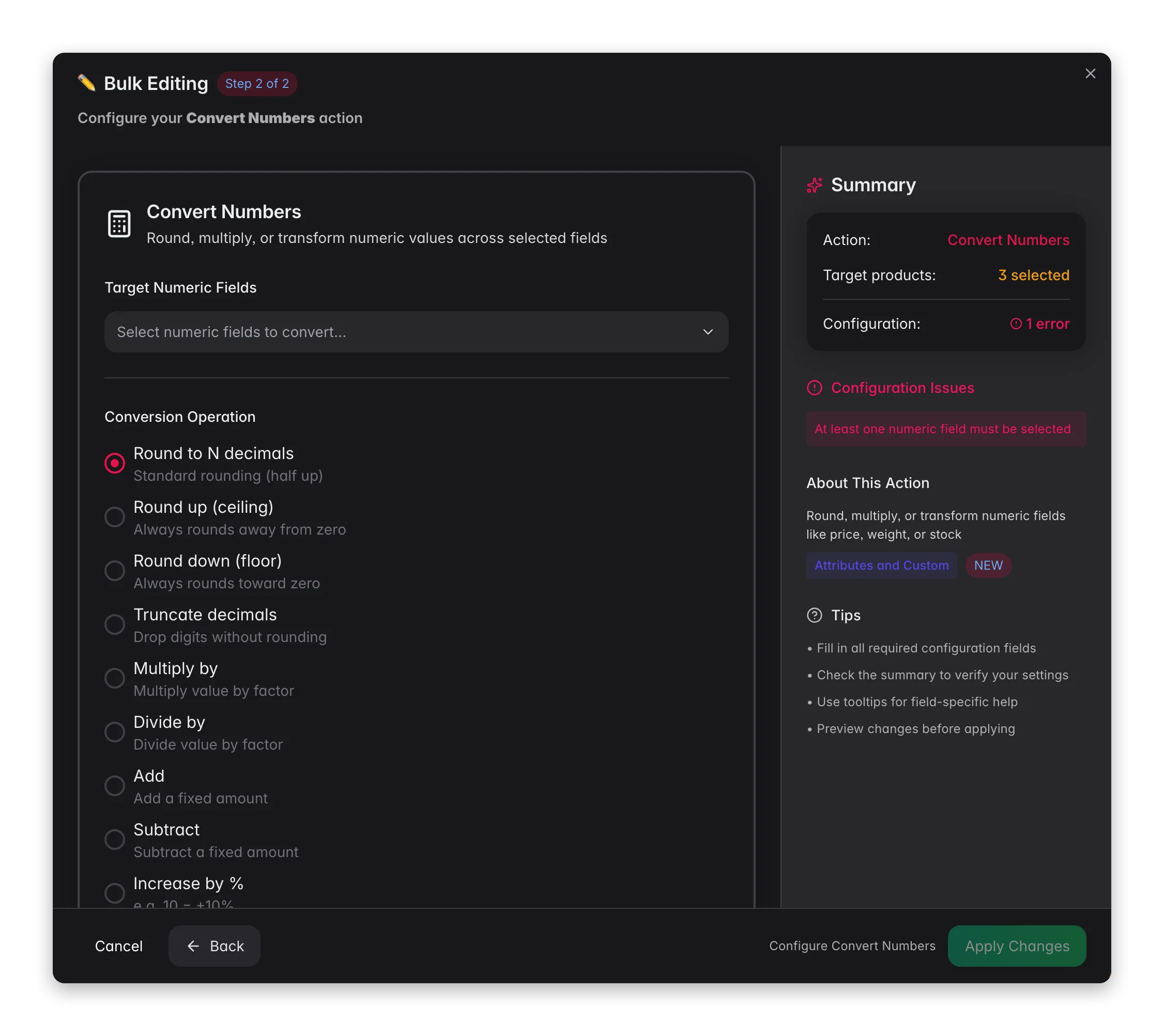Screen dimensions: 1164x1036
Task: Click Apply Changes button
Action: [x=1017, y=946]
